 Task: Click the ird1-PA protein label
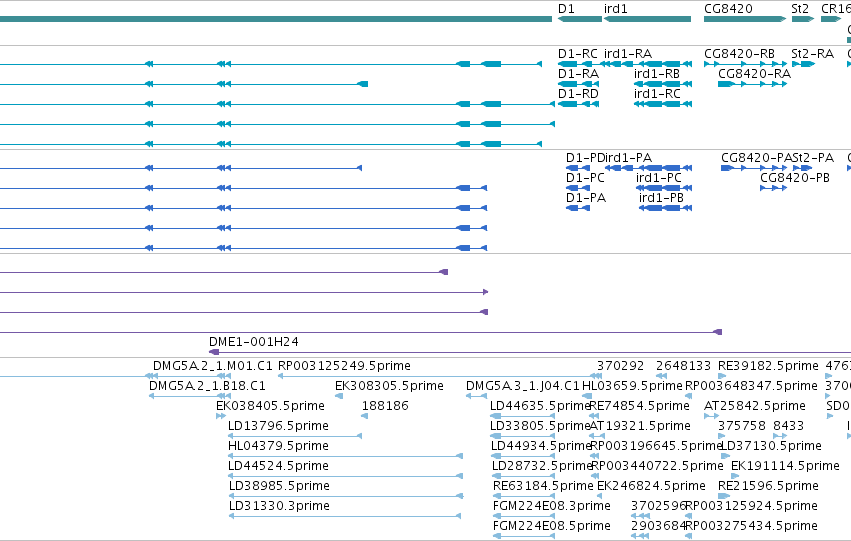pos(628,158)
